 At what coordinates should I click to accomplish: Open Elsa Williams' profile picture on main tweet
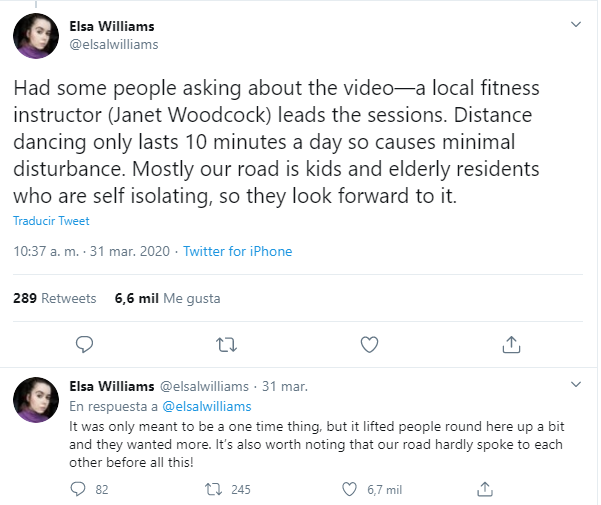click(x=35, y=36)
